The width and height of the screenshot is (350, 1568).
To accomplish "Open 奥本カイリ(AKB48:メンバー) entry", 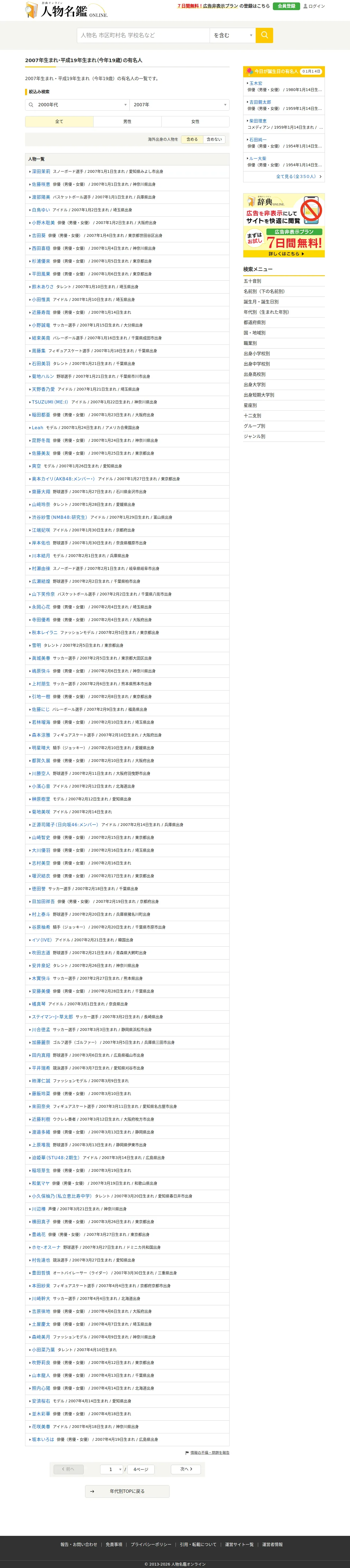I will tap(63, 479).
